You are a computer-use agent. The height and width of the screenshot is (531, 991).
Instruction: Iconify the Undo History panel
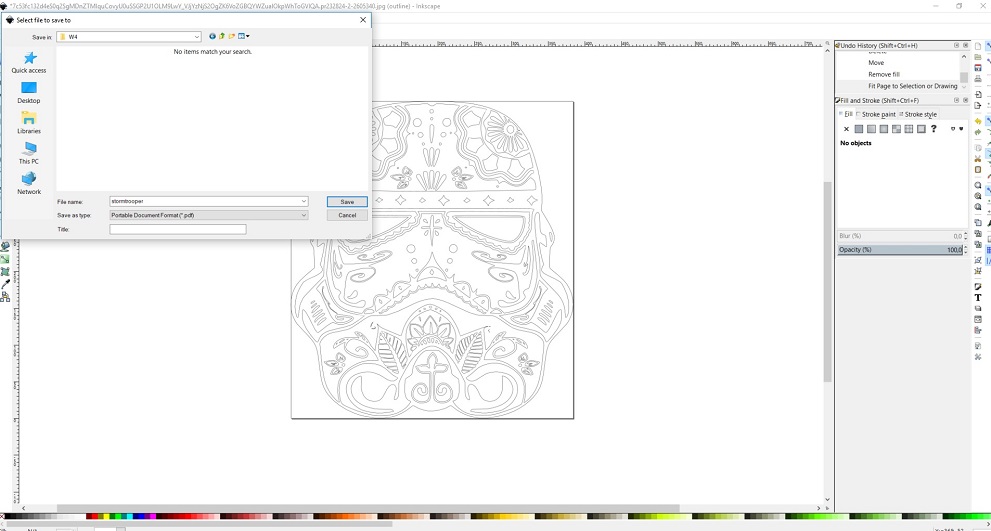(956, 46)
